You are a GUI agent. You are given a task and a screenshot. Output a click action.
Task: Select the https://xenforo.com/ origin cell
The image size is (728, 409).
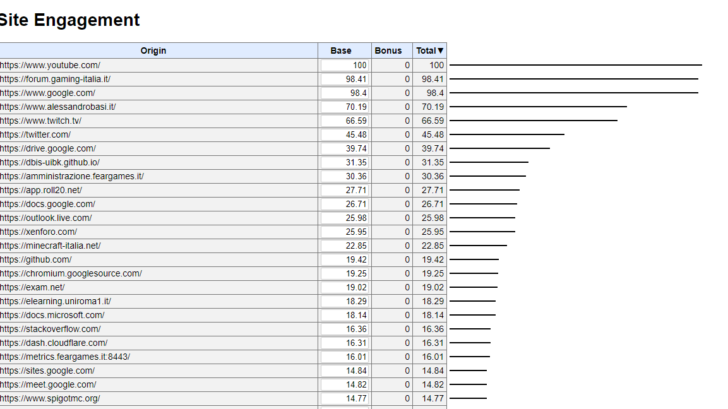point(158,232)
